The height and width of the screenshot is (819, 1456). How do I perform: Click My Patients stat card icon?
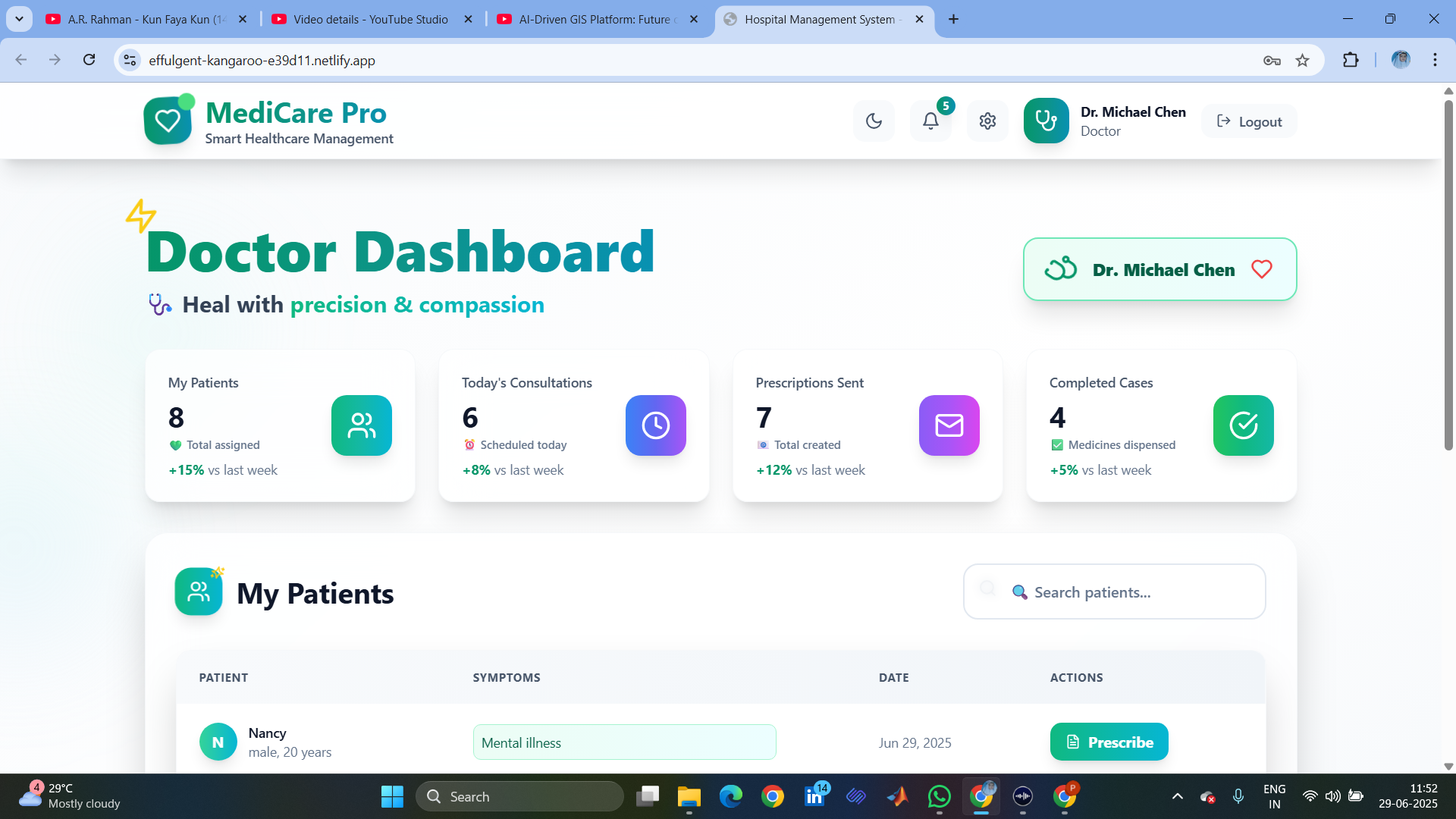pos(362,425)
